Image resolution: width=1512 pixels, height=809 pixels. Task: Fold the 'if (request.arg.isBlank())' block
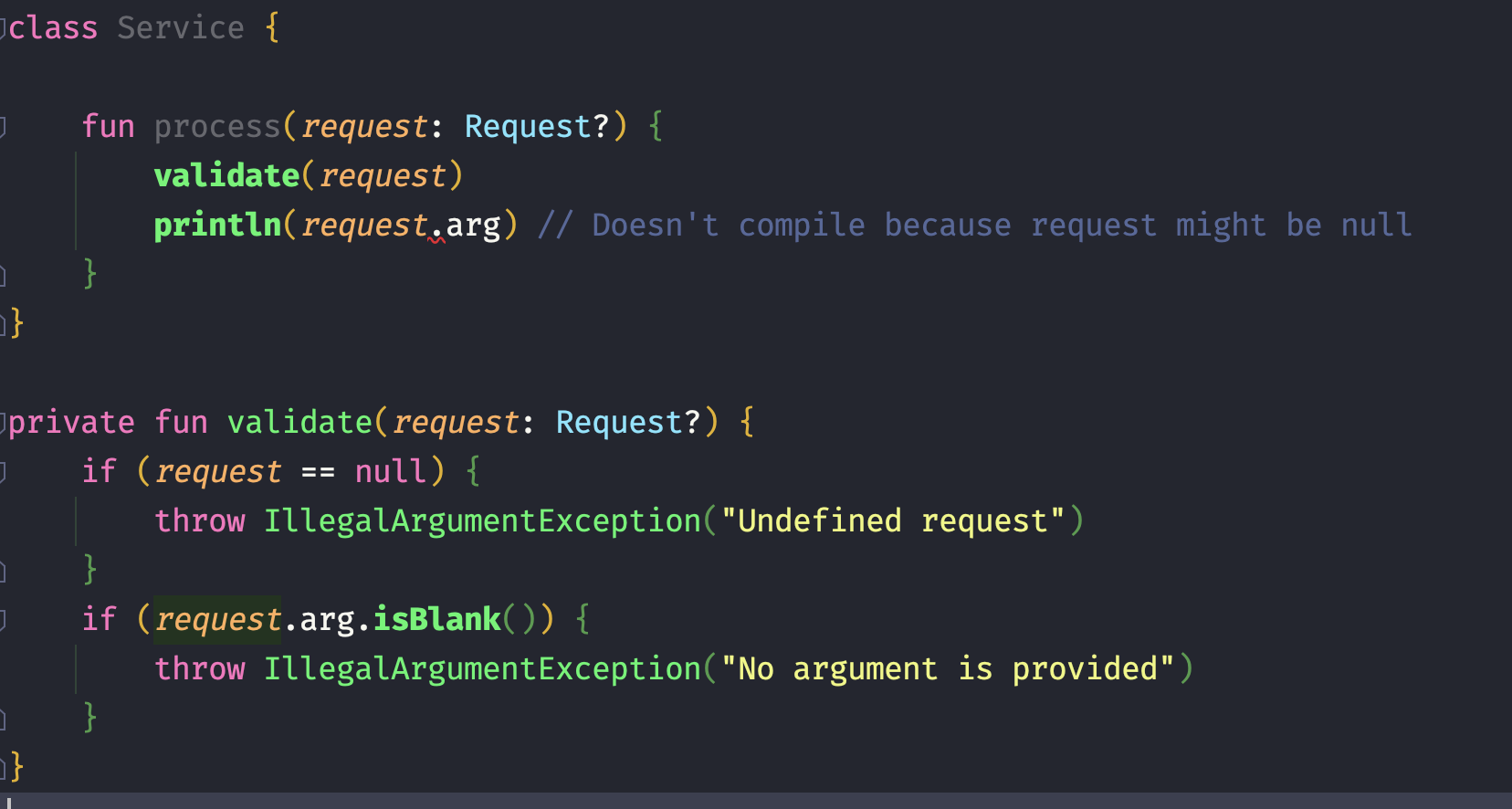pyautogui.click(x=3, y=620)
